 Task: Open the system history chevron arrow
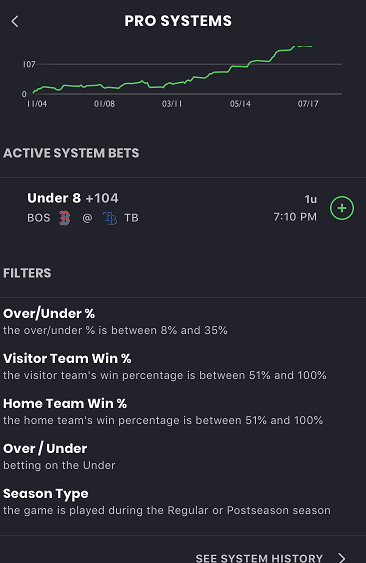click(342, 558)
